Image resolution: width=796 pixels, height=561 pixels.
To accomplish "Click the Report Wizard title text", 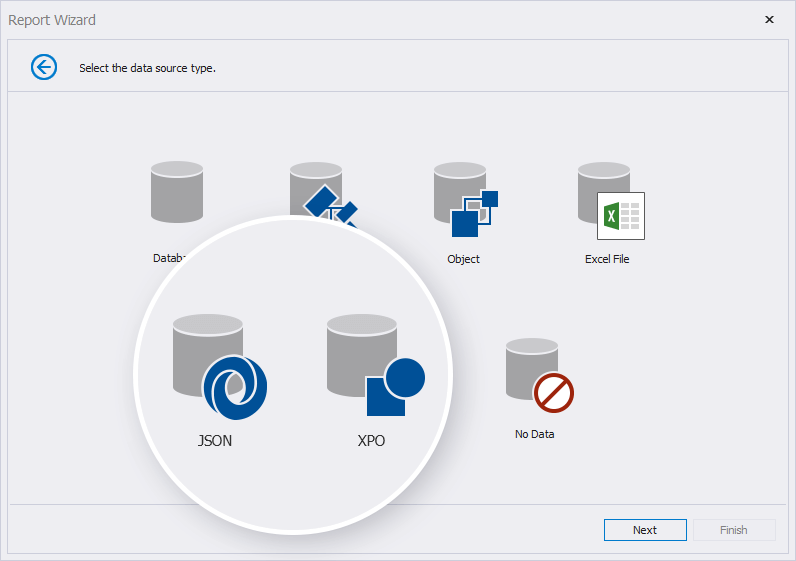I will 52,20.
